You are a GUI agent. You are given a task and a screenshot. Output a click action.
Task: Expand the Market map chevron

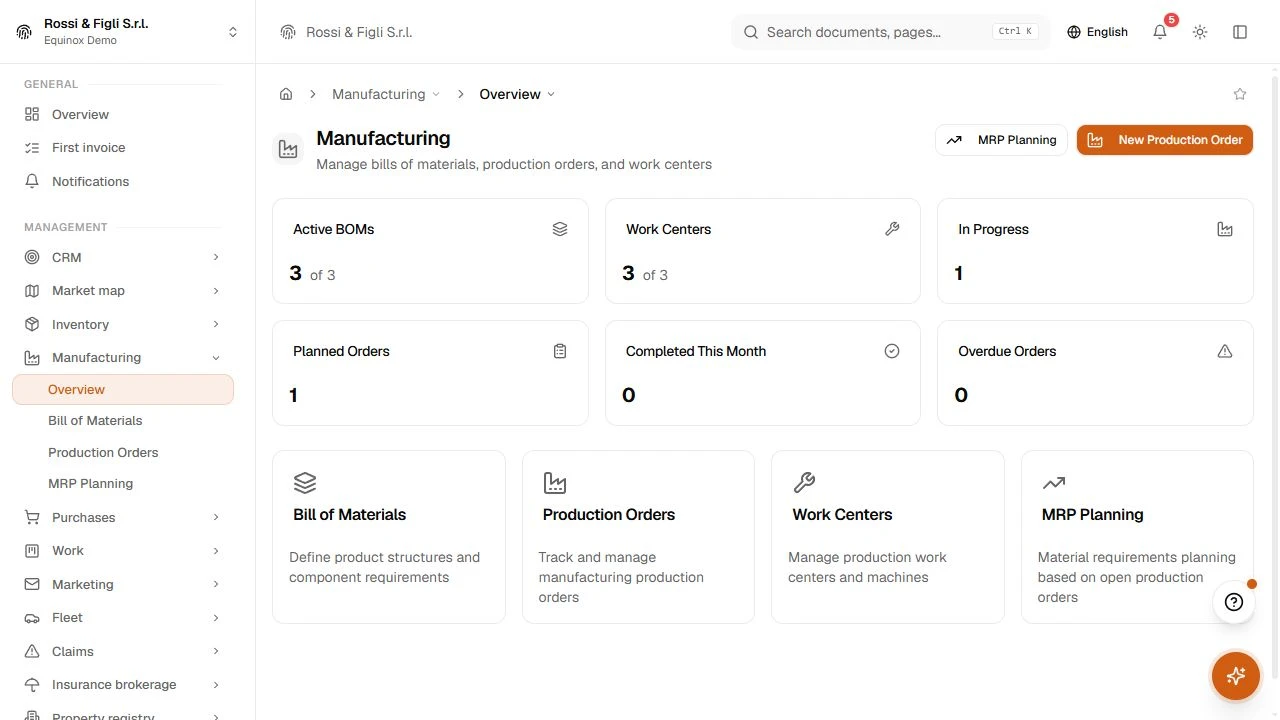(216, 291)
